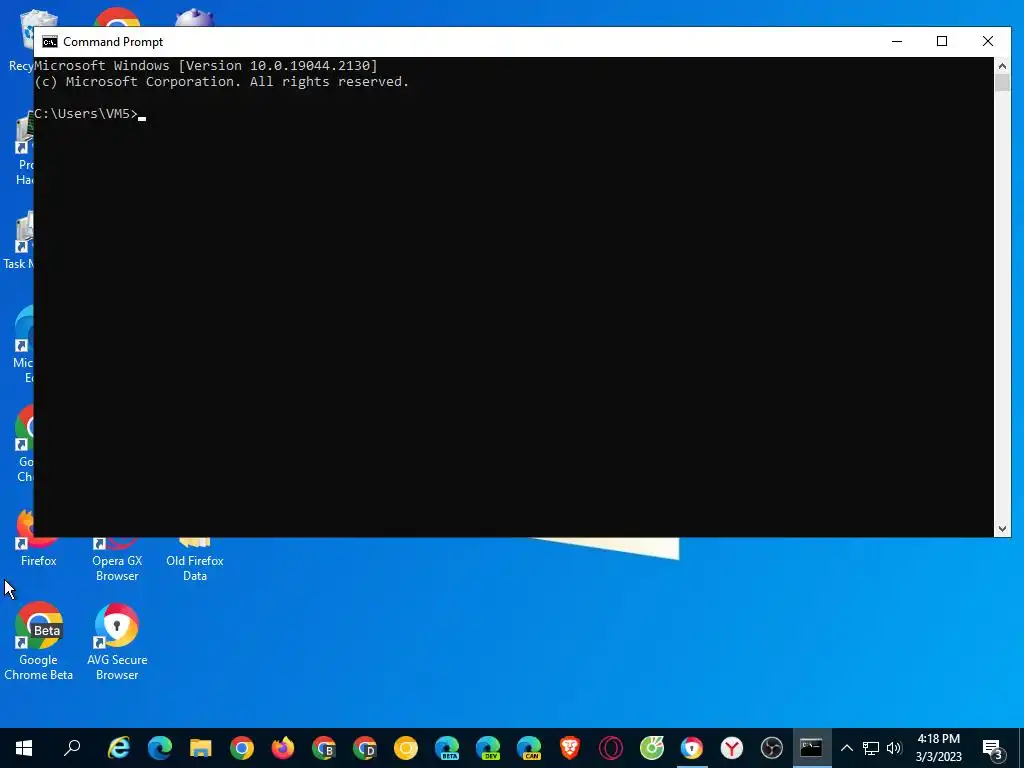The height and width of the screenshot is (768, 1024).
Task: Launch Firefox from the taskbar
Action: click(x=283, y=748)
